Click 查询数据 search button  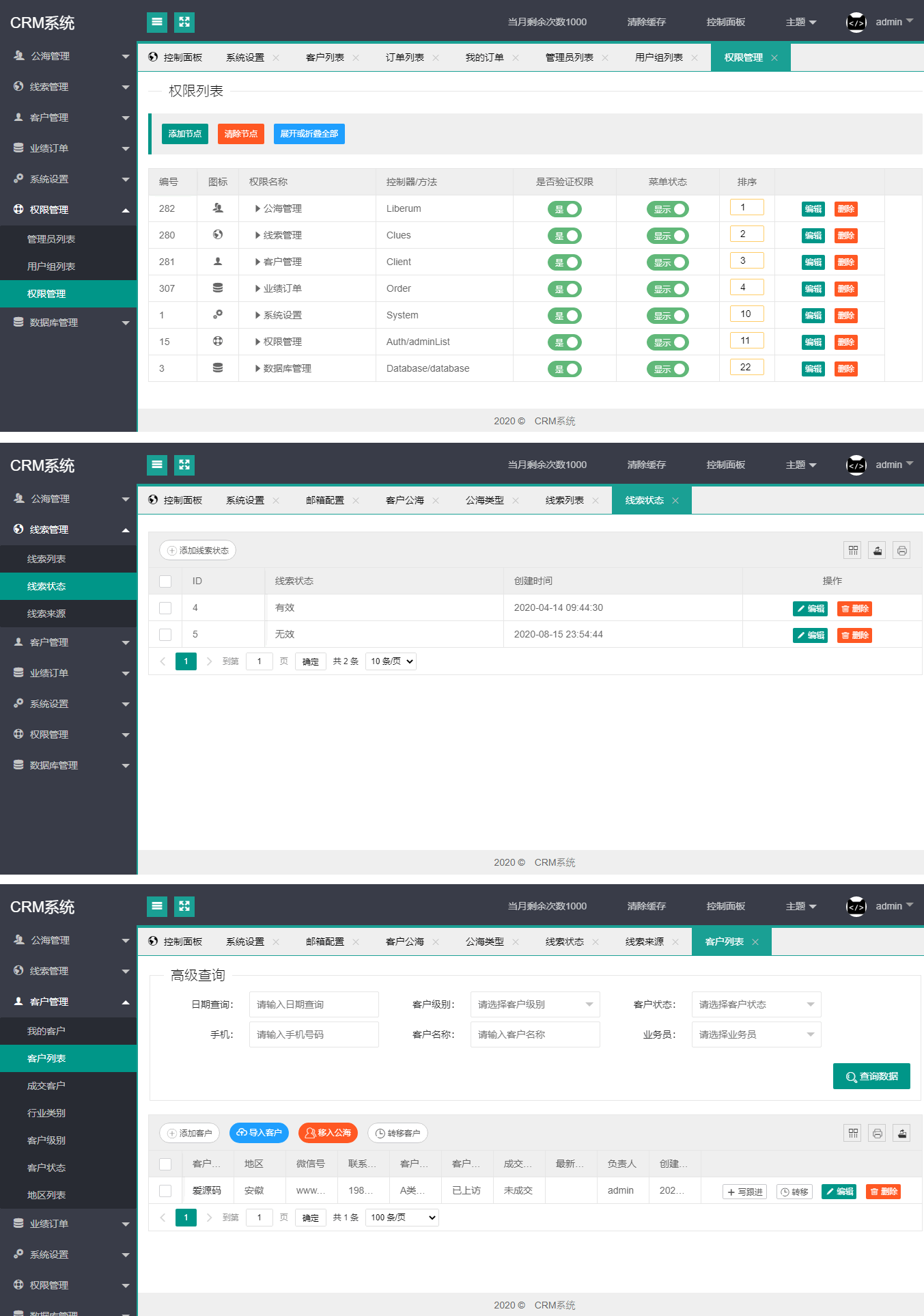(871, 1076)
